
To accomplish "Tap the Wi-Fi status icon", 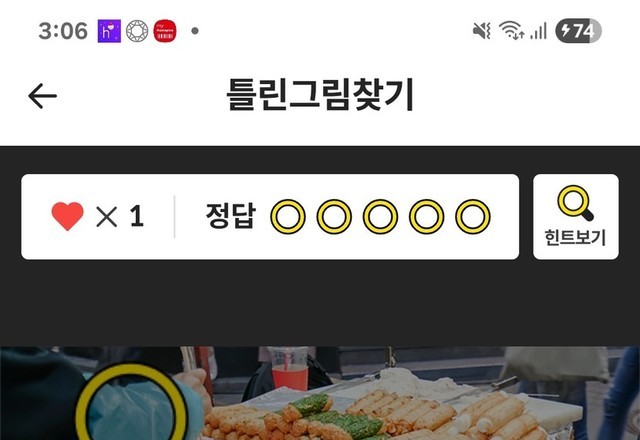I will 512,31.
